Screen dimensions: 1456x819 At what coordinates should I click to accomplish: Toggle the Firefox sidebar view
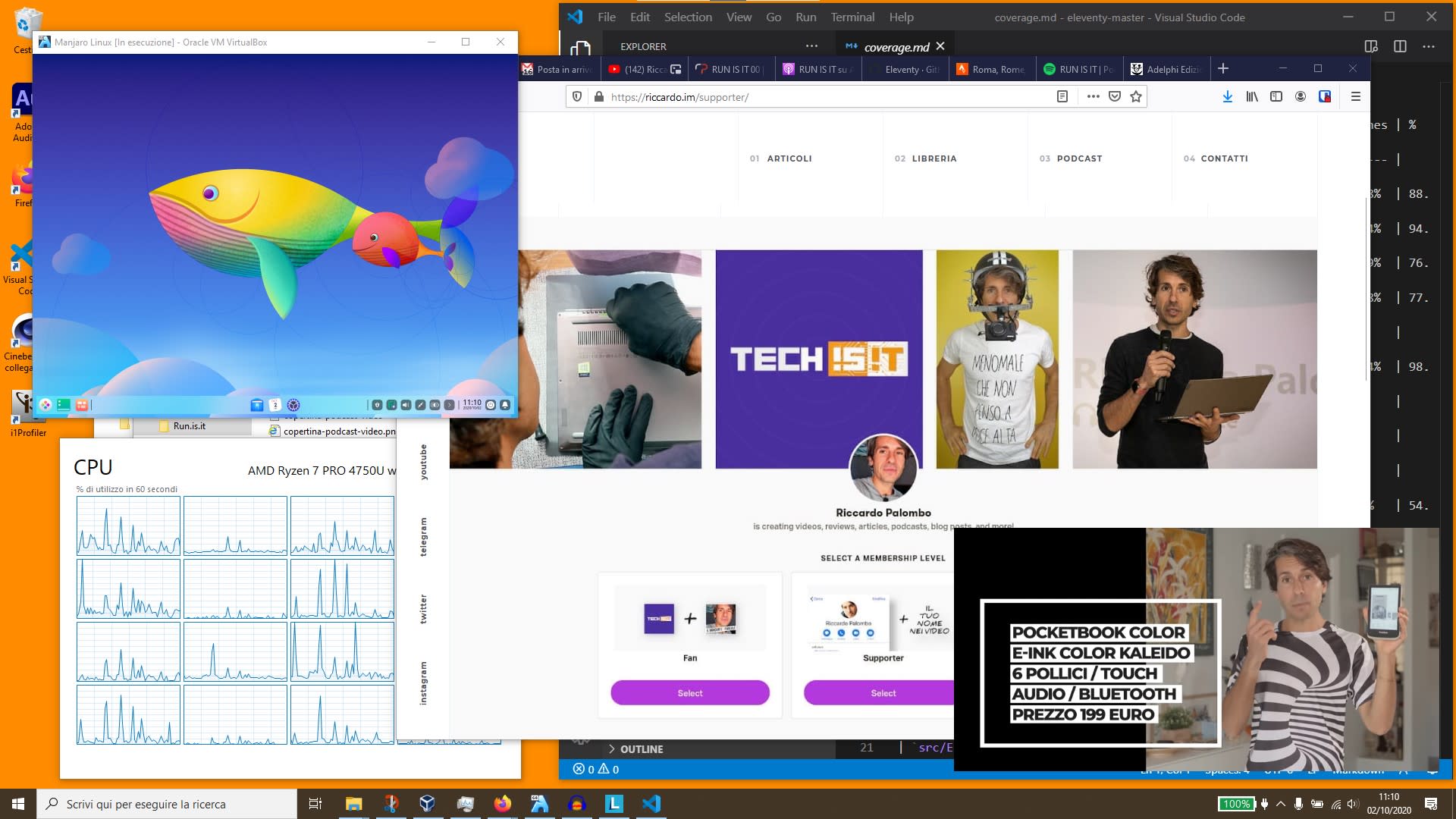[x=1277, y=97]
